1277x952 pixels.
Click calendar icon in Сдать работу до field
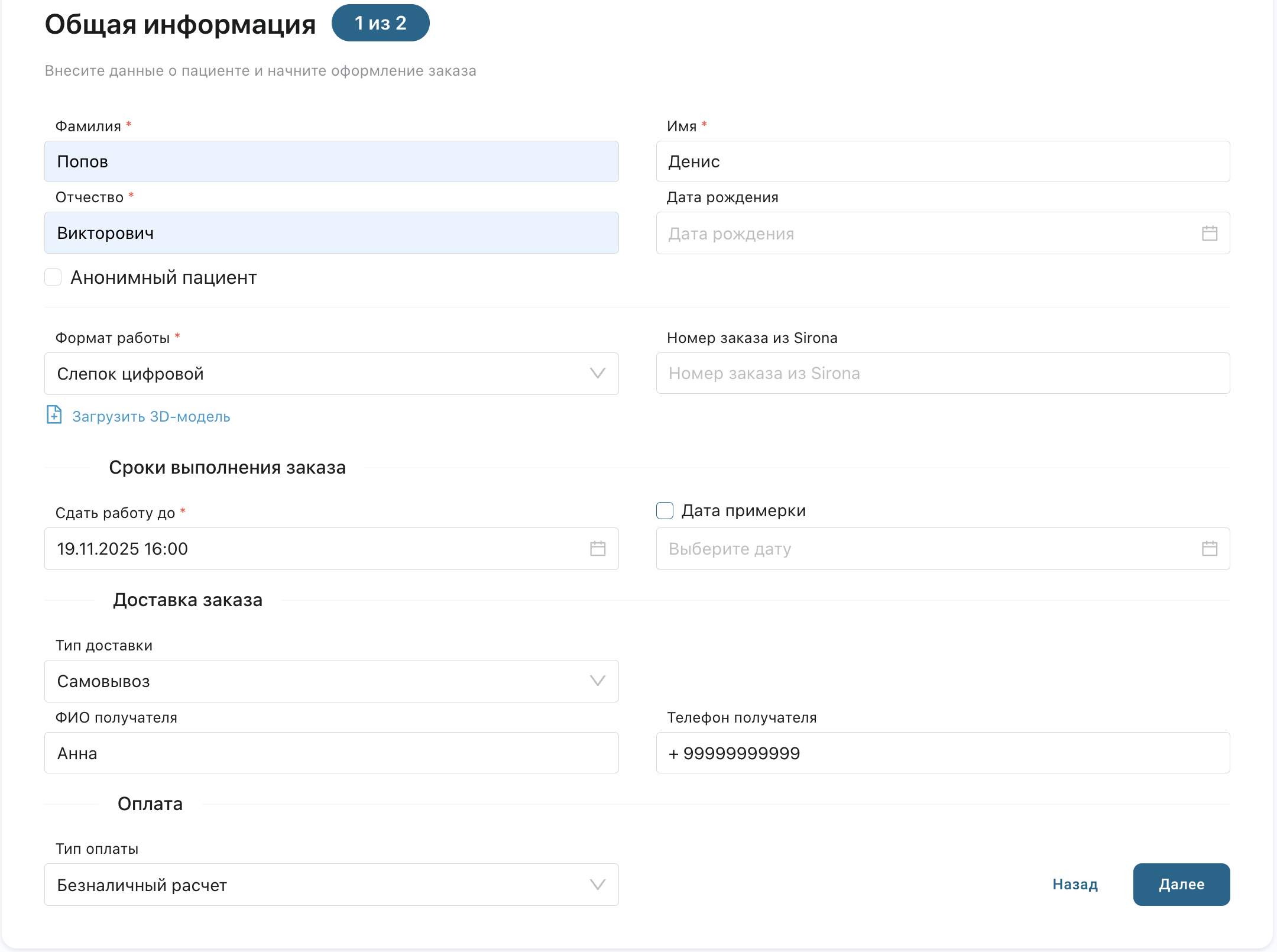coord(598,549)
